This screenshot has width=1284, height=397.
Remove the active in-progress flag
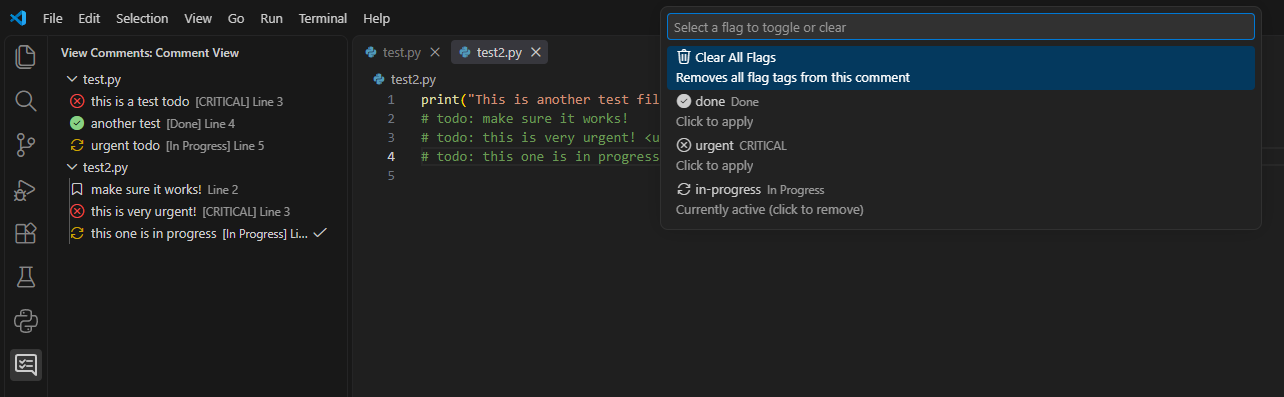961,200
